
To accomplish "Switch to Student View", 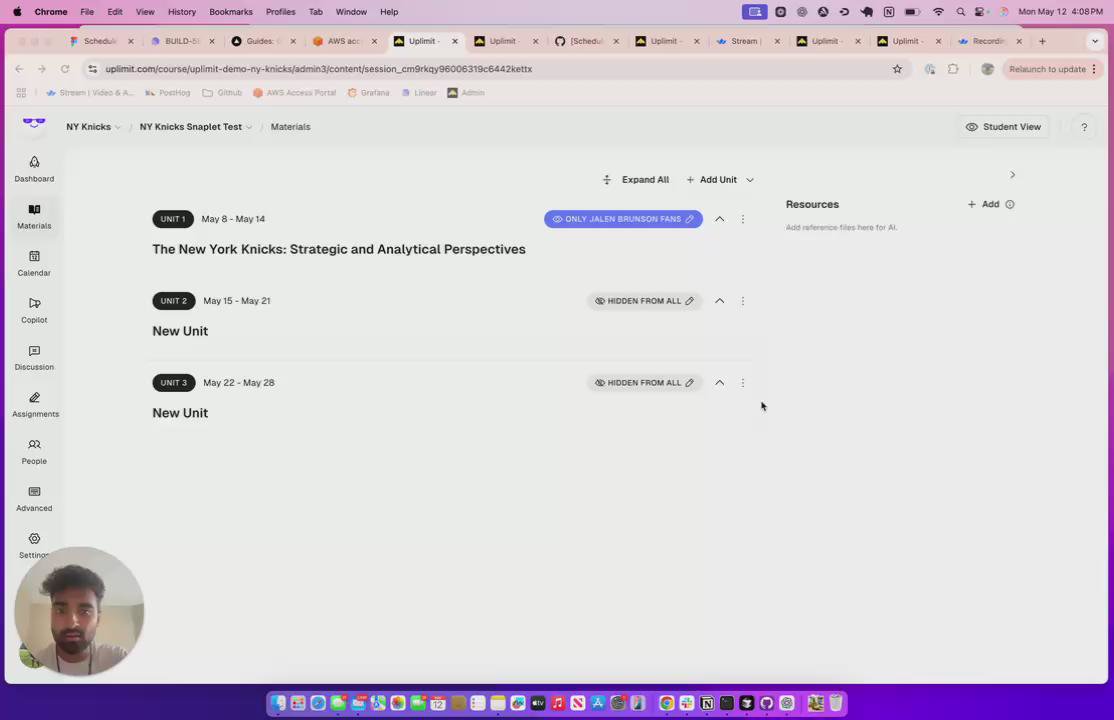I will coord(1003,127).
